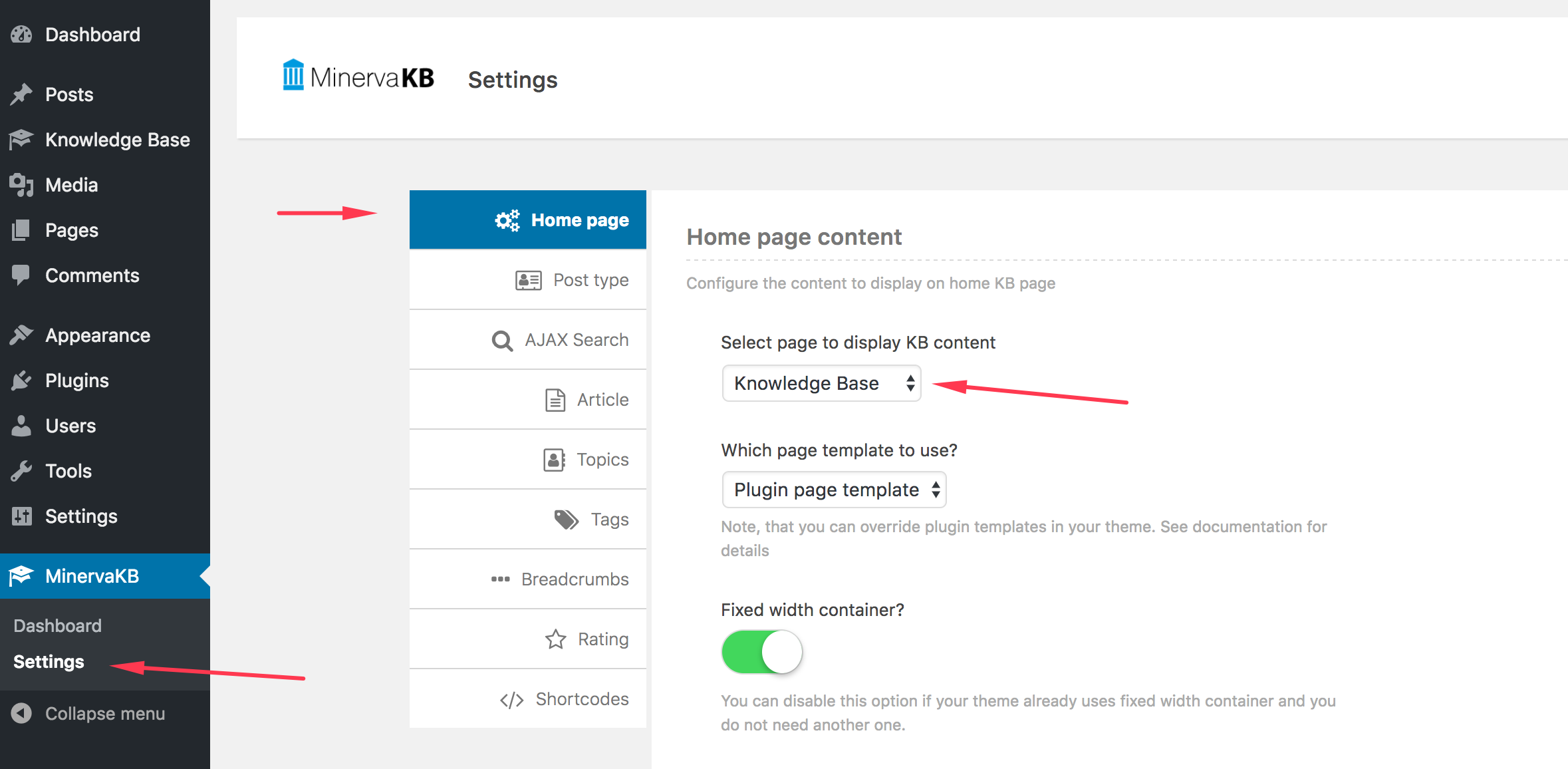Click the Collapse menu arrow icon
The image size is (1568, 769).
coord(21,713)
